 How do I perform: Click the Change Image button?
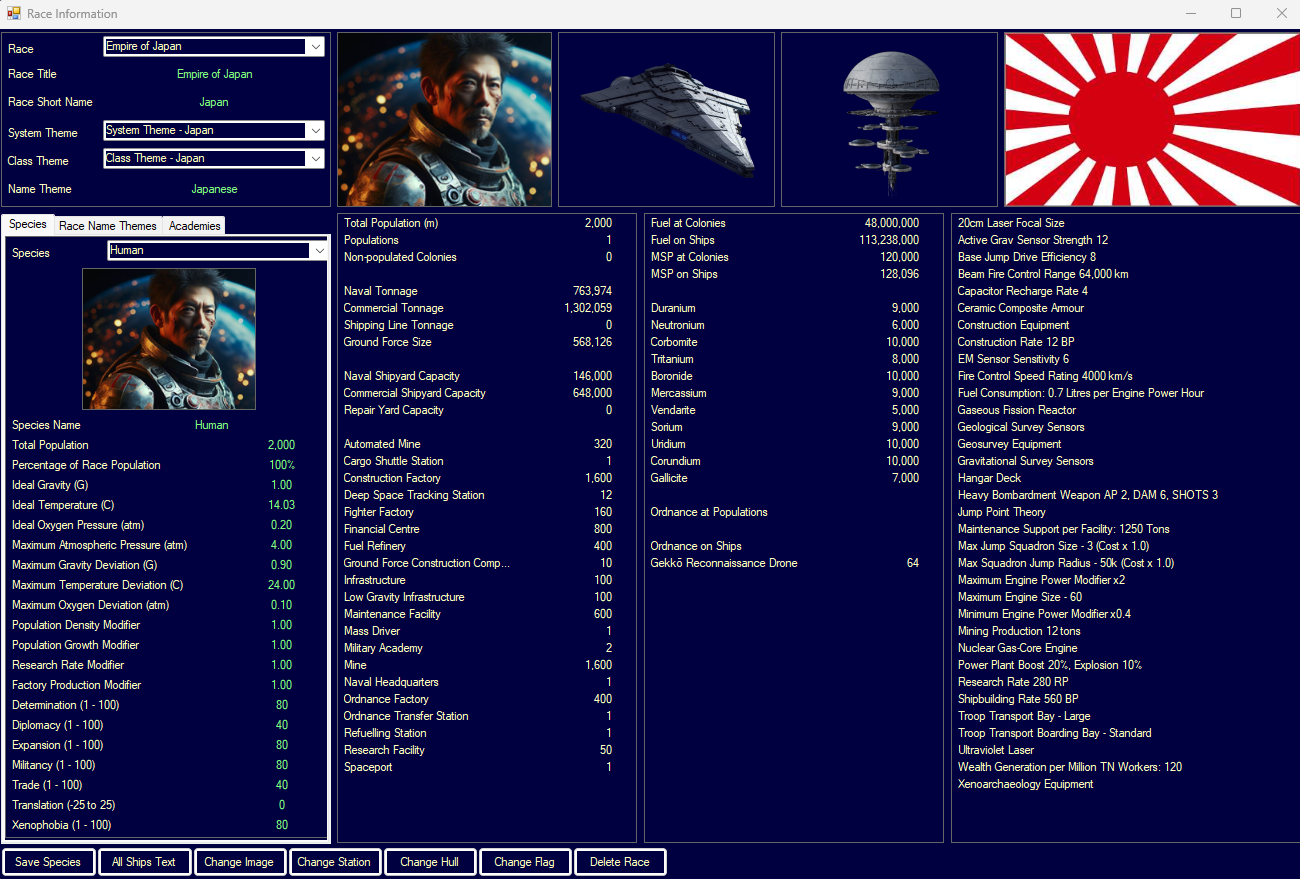239,862
